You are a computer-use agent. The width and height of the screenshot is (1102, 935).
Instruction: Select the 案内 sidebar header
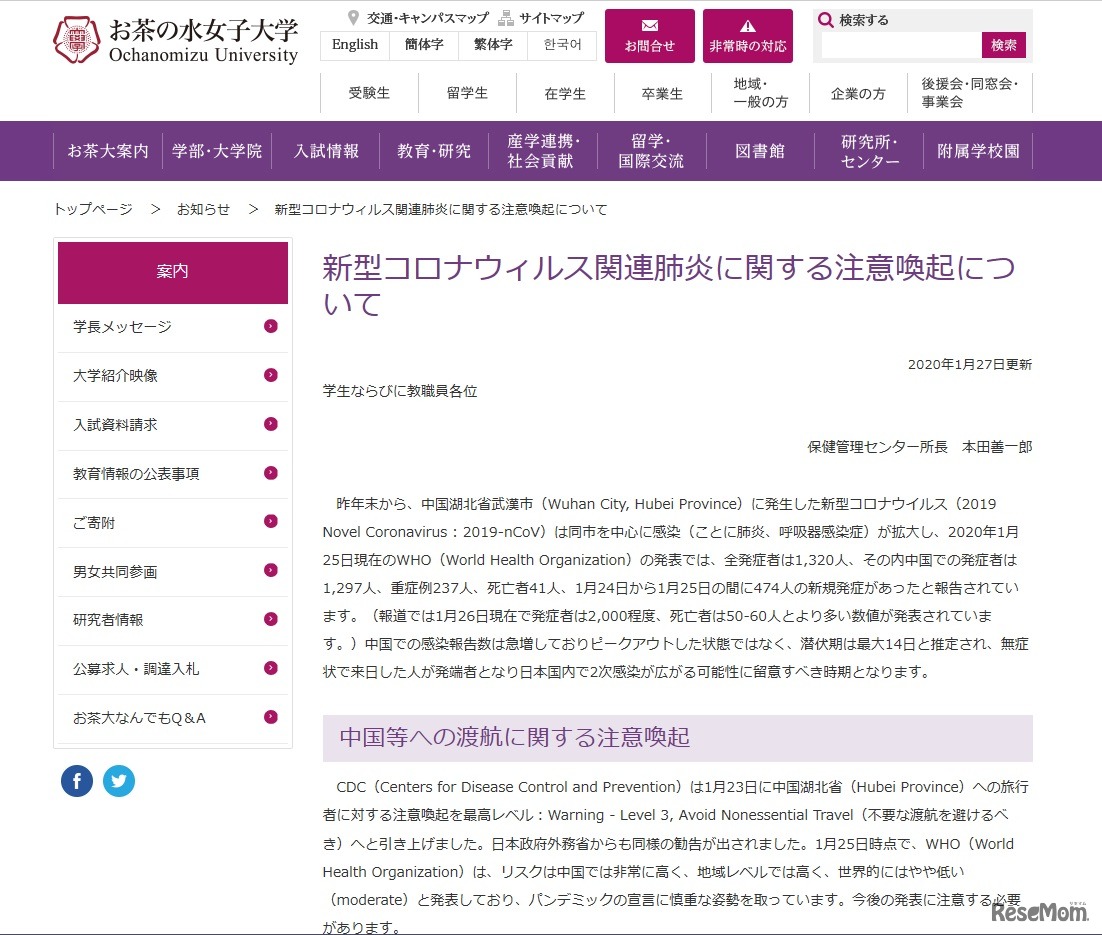[172, 272]
